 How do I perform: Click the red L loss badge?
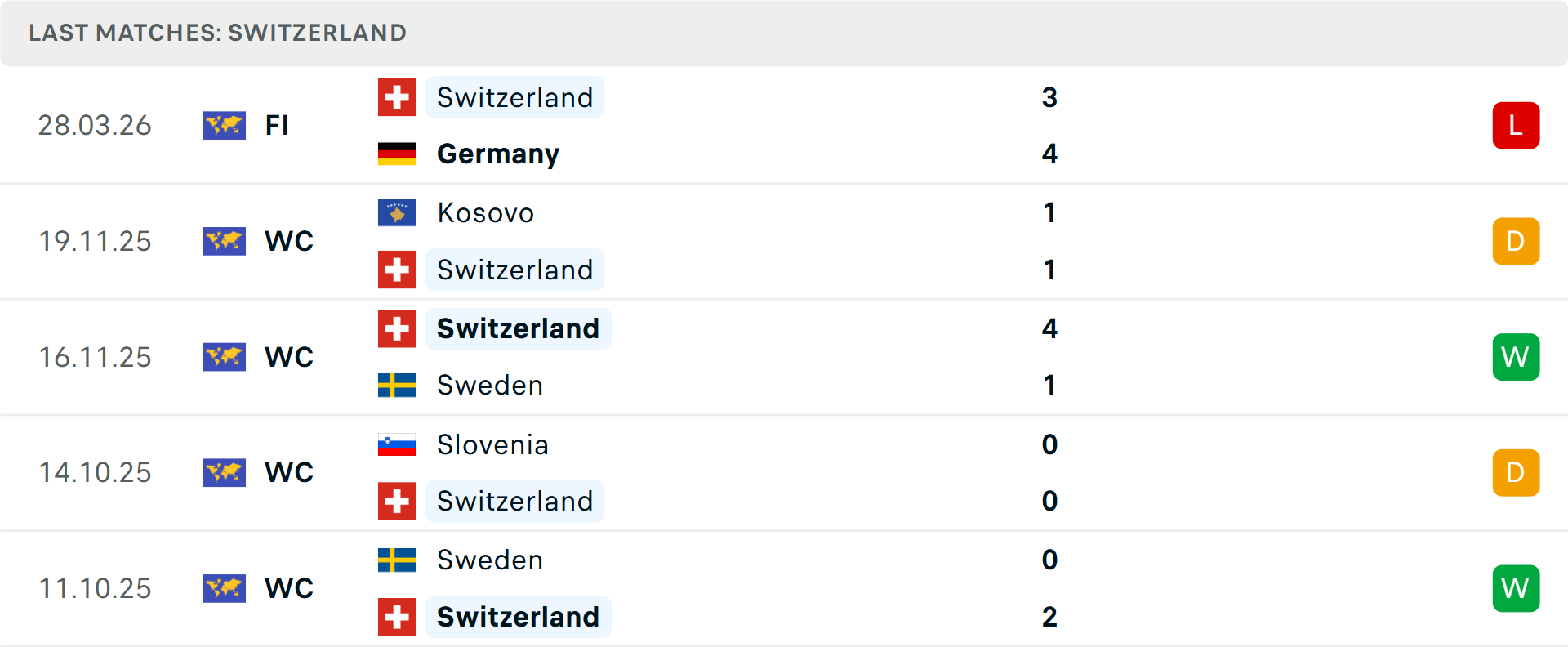click(1516, 126)
